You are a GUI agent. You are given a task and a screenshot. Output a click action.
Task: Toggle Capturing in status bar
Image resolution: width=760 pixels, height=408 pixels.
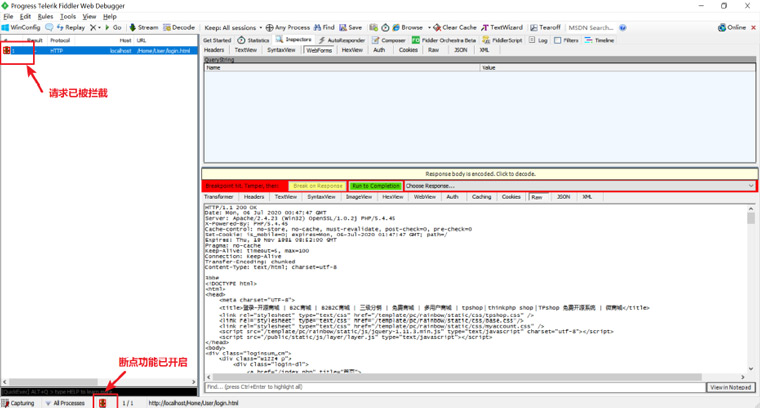point(18,403)
